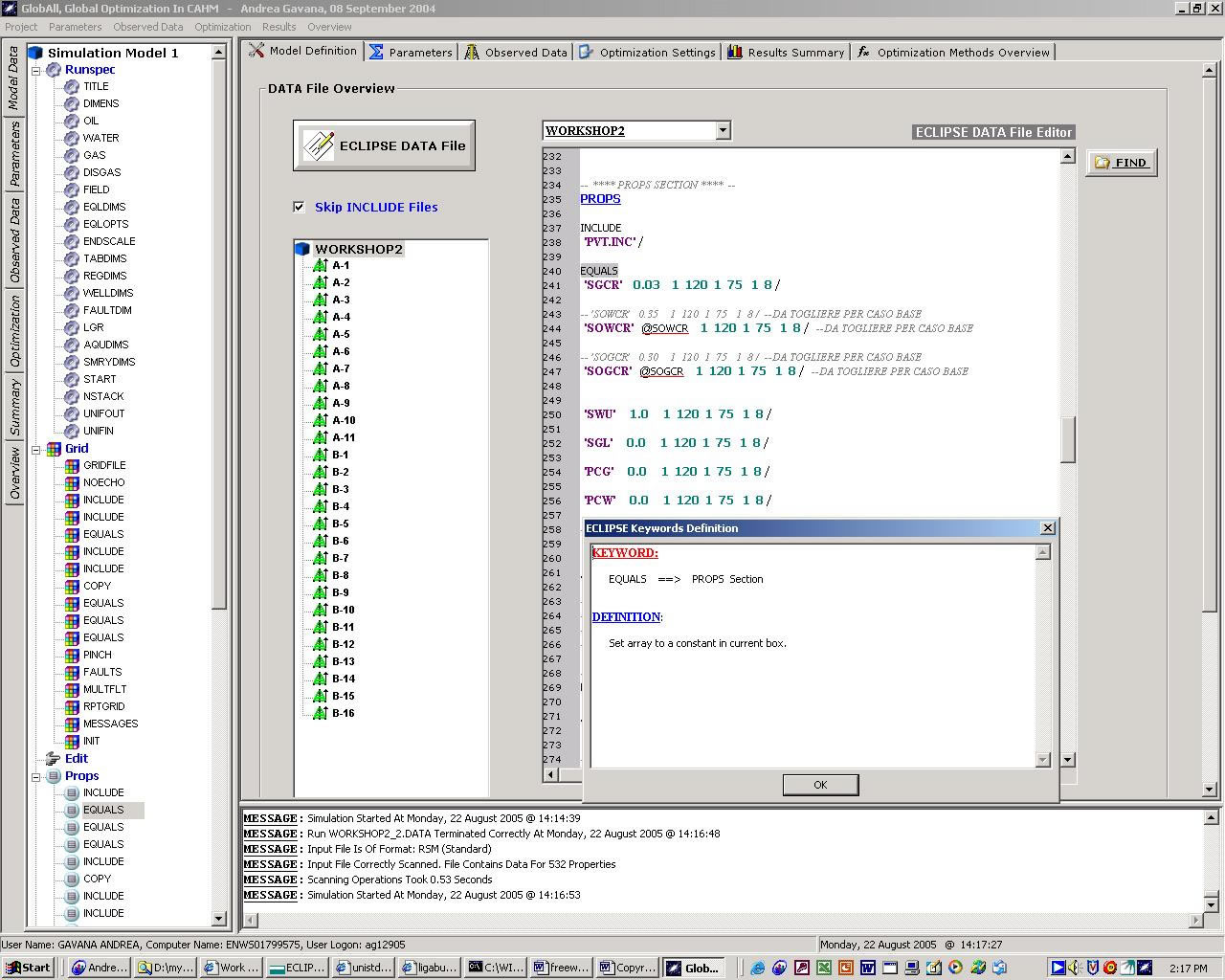
Task: Click the well icon beside B-12
Action: point(321,644)
